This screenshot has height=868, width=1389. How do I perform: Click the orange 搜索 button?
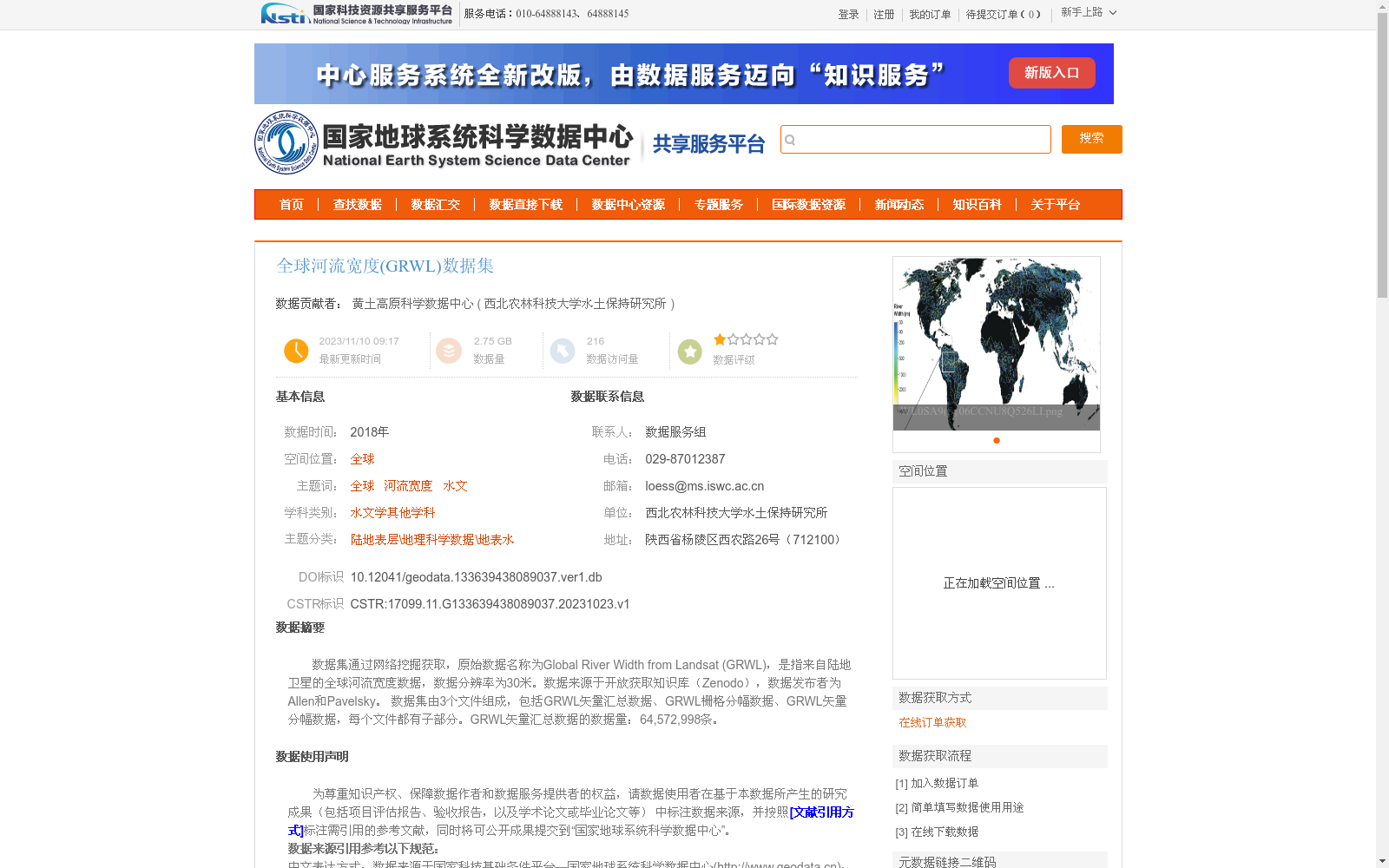1092,139
